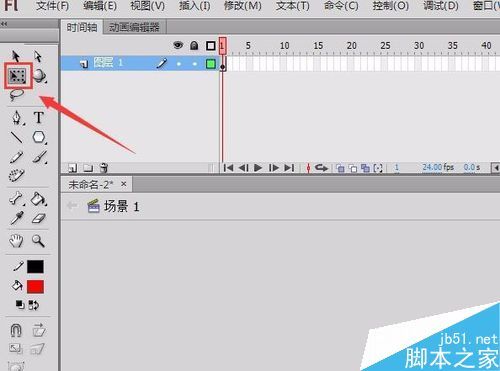Open the modify onion markers menu

[378, 168]
